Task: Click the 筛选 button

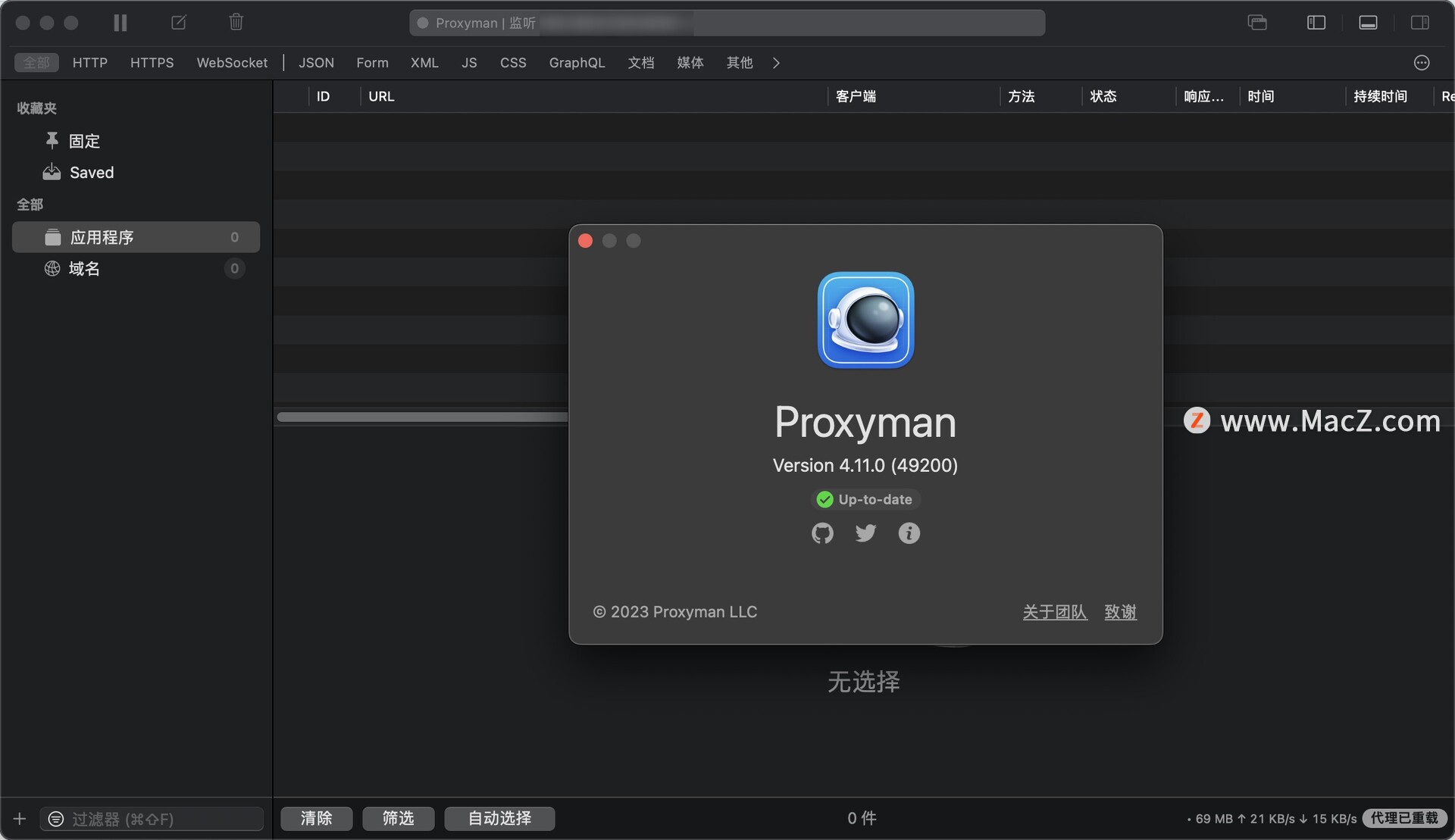Action: (x=399, y=819)
